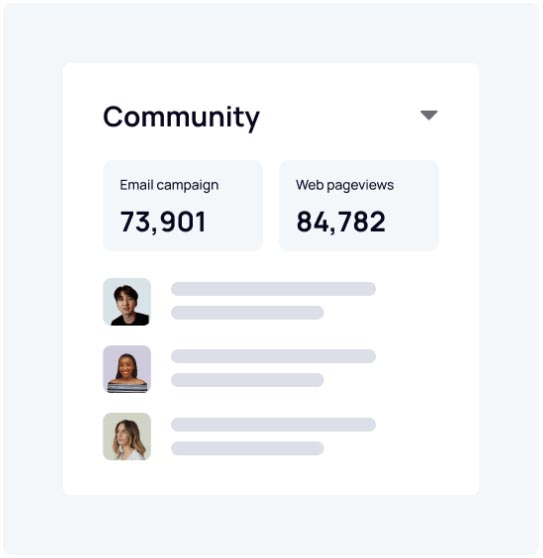Screen dimensions: 543x558
Task: Select the Email campaign stat card
Action: [x=183, y=206]
